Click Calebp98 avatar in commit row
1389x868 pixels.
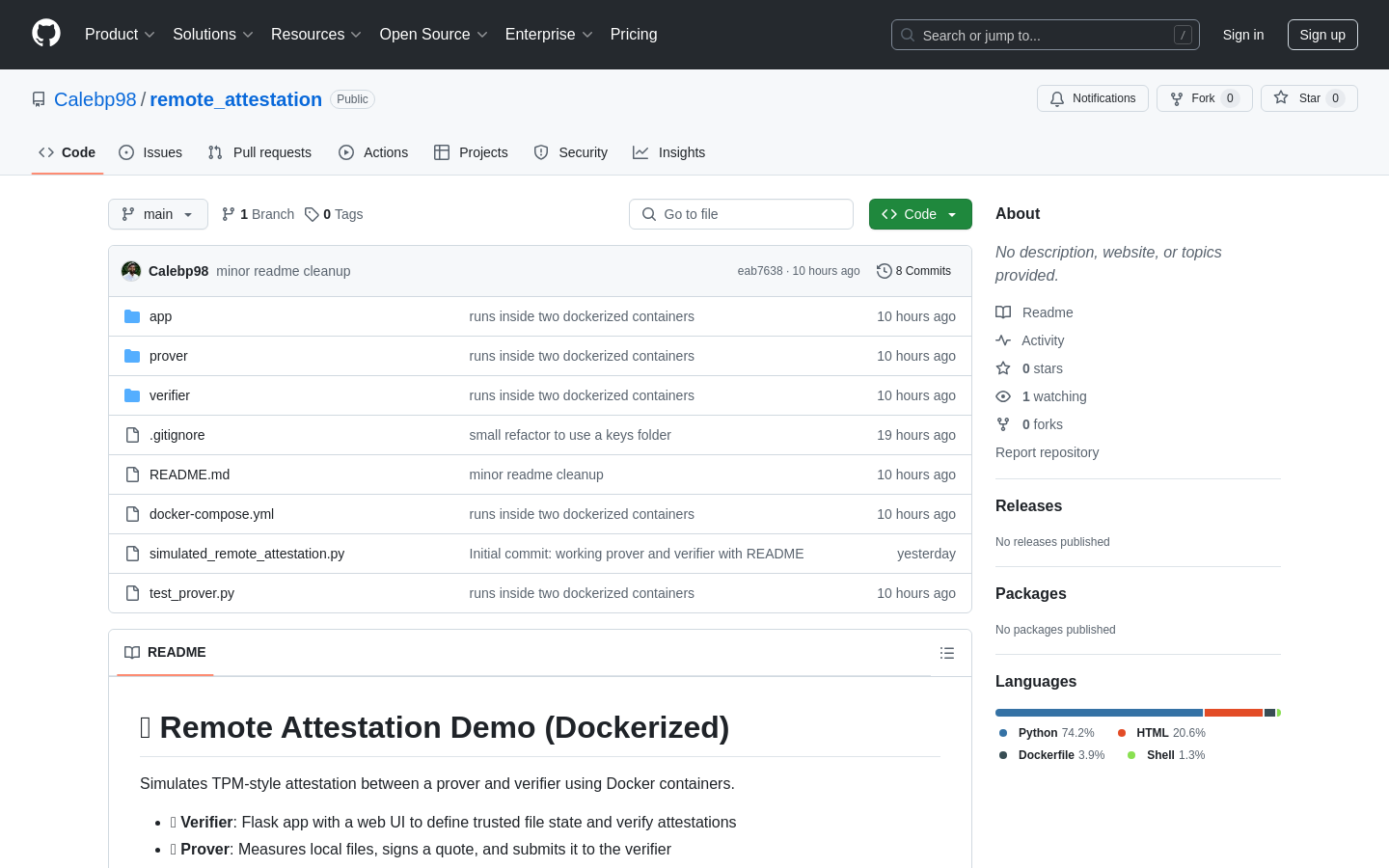coord(131,271)
